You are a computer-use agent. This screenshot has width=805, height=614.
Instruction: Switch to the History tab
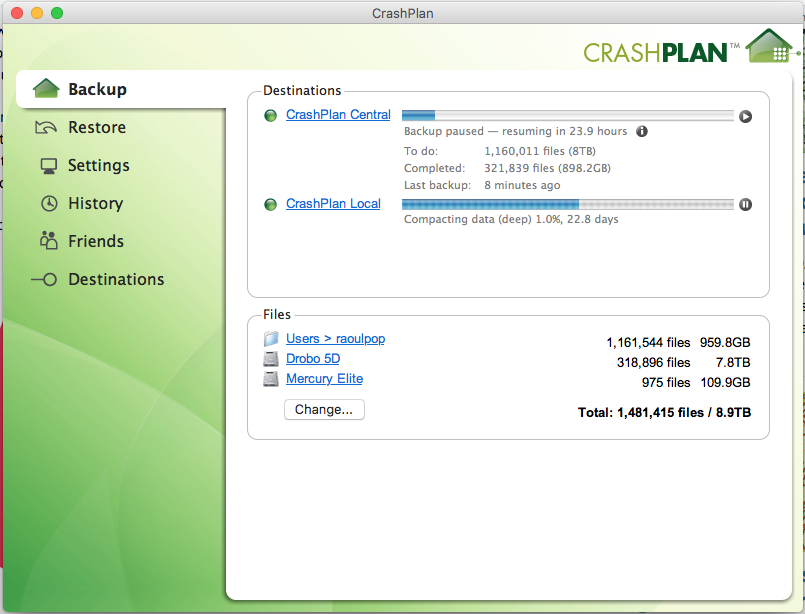tap(95, 203)
